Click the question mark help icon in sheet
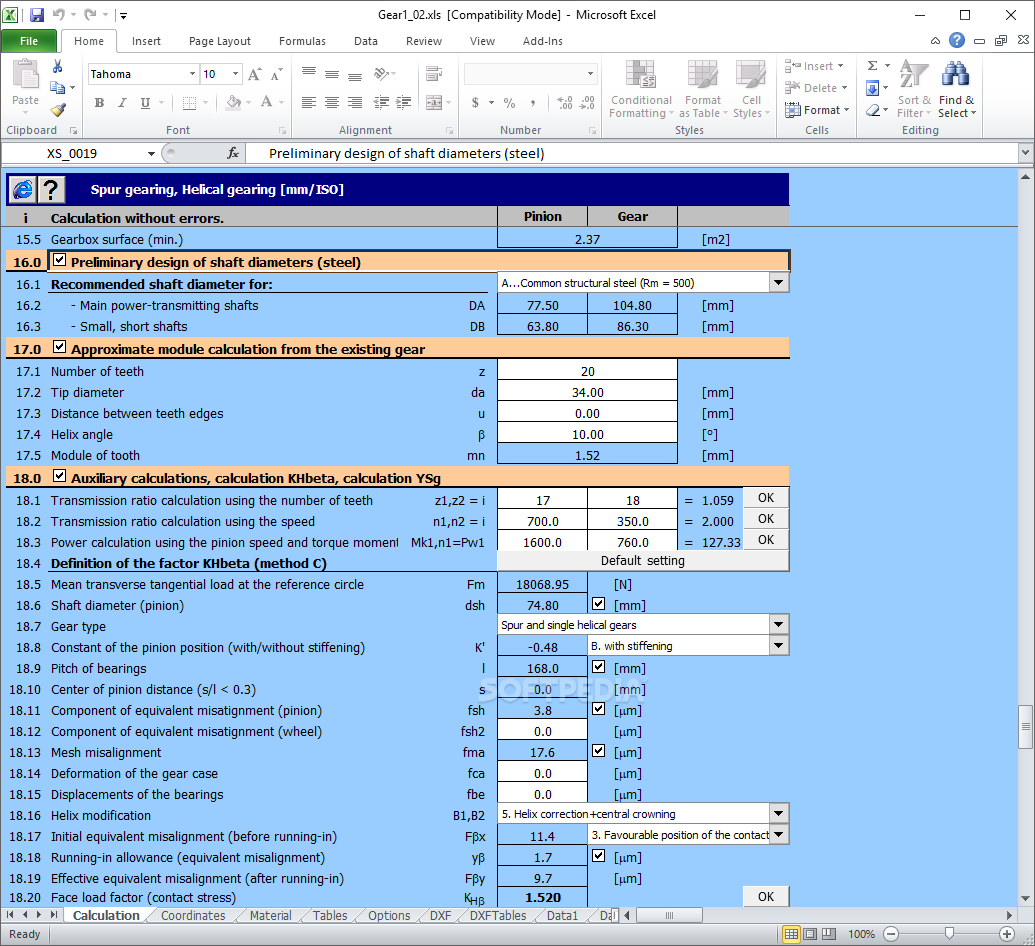 pyautogui.click(x=51, y=190)
